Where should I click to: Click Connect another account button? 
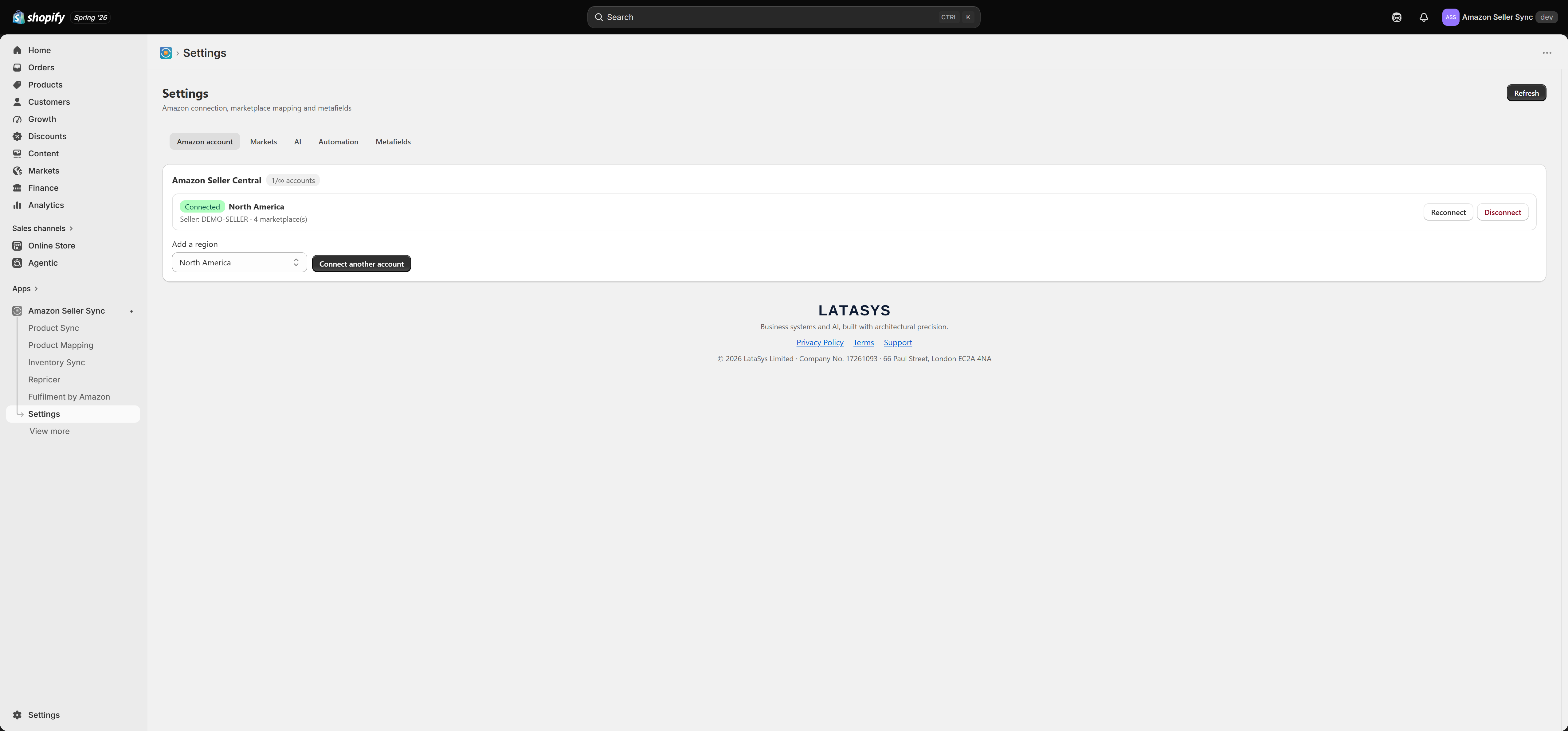click(x=362, y=264)
